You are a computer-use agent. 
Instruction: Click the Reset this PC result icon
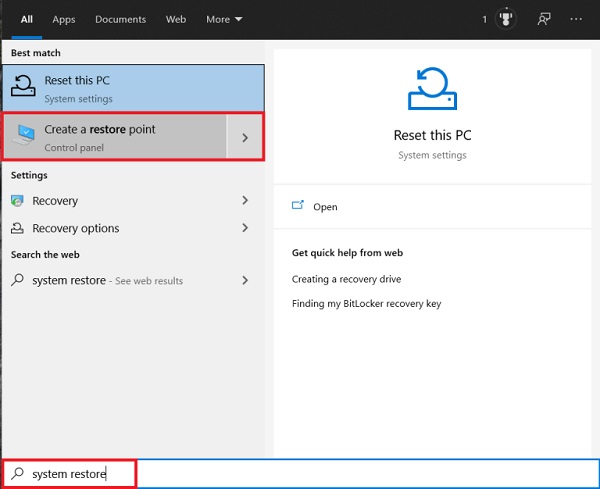click(x=23, y=86)
